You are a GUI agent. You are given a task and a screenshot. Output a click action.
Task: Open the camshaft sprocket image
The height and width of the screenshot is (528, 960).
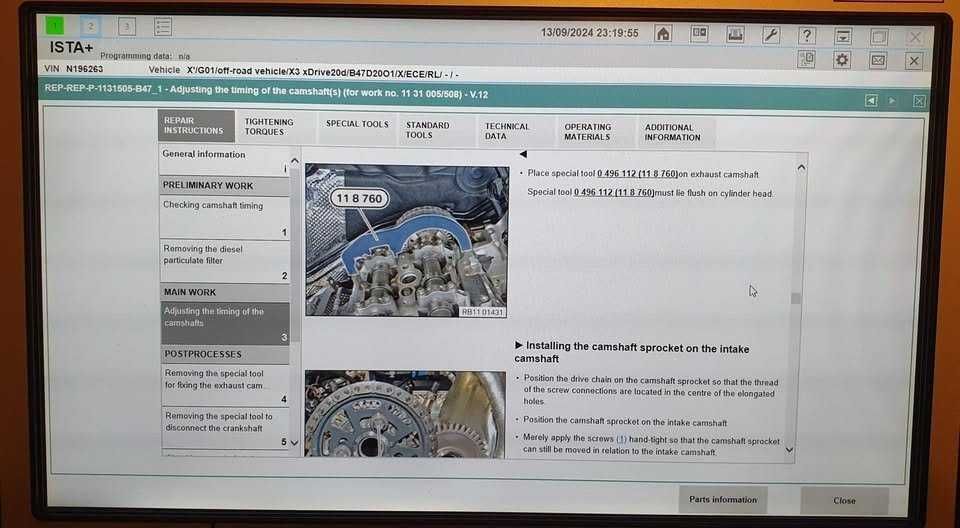[405, 413]
